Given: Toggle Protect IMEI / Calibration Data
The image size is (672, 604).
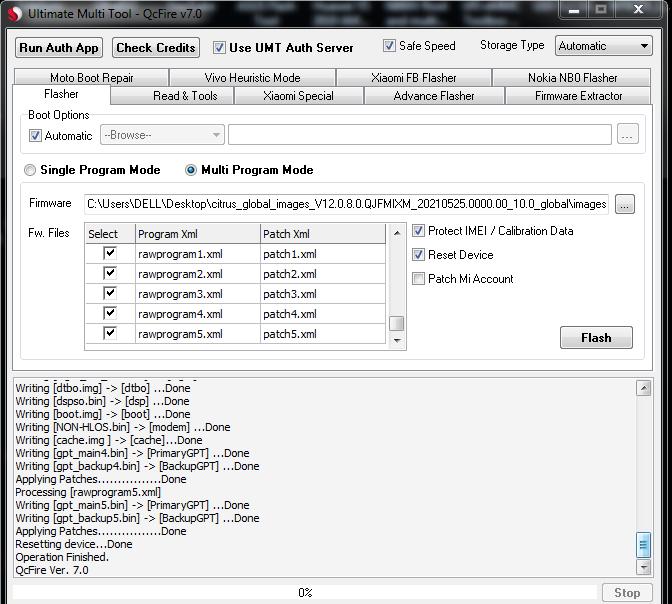Looking at the screenshot, I should (x=419, y=231).
